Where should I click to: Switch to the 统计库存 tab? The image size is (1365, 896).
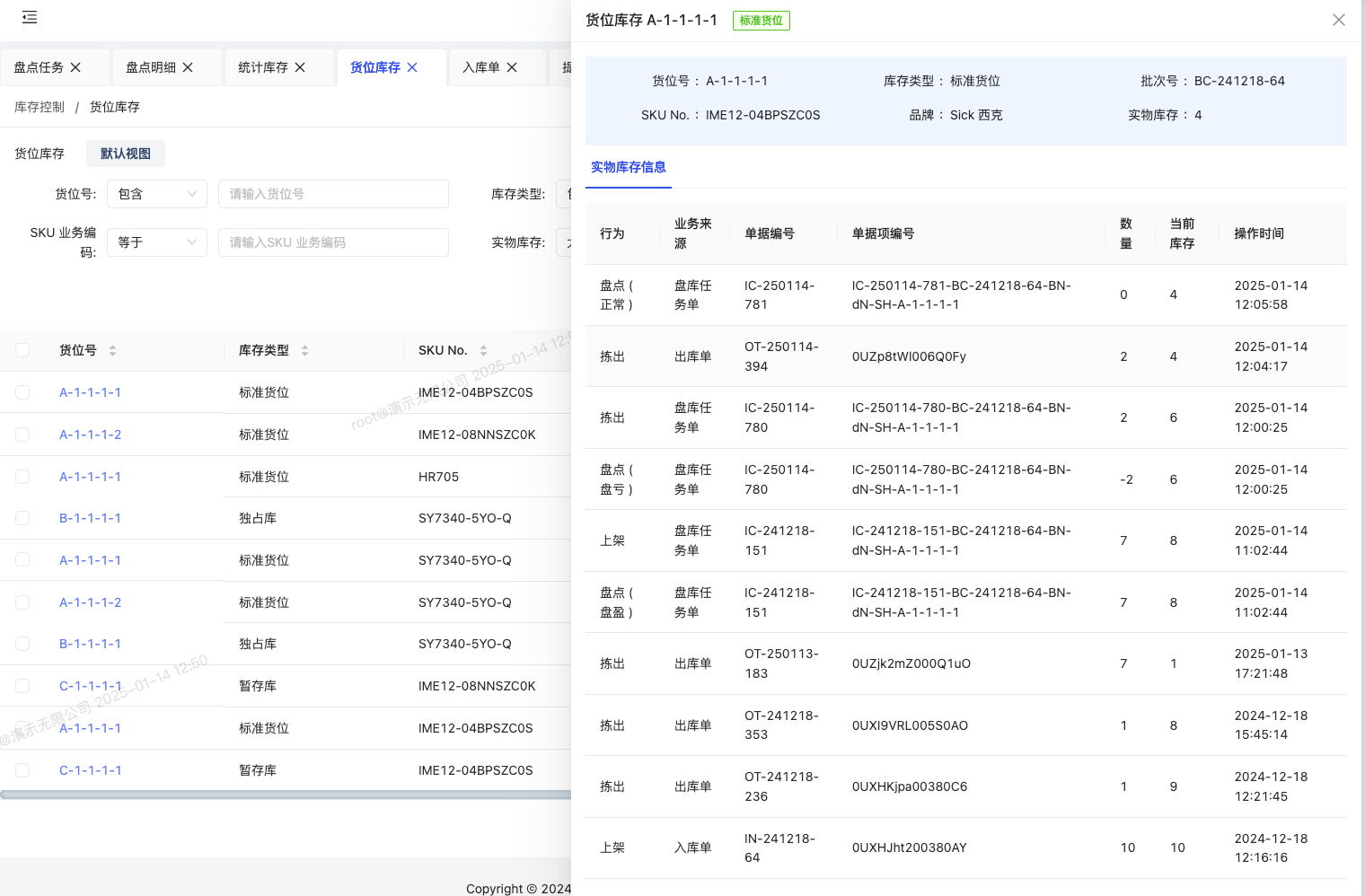point(262,67)
